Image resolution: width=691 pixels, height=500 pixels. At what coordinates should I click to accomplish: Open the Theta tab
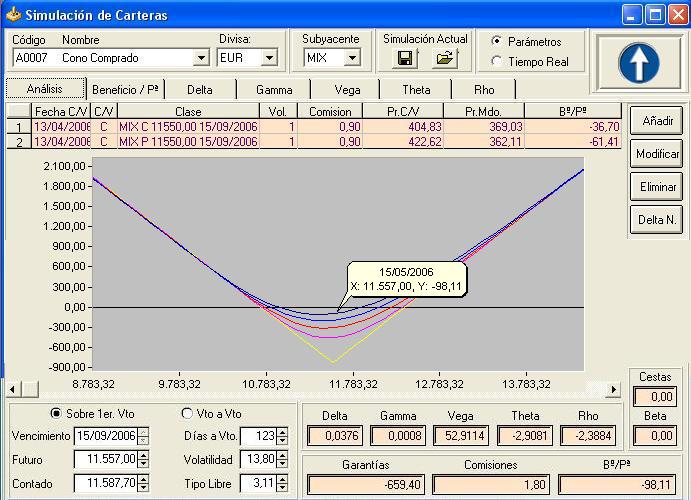[x=416, y=89]
